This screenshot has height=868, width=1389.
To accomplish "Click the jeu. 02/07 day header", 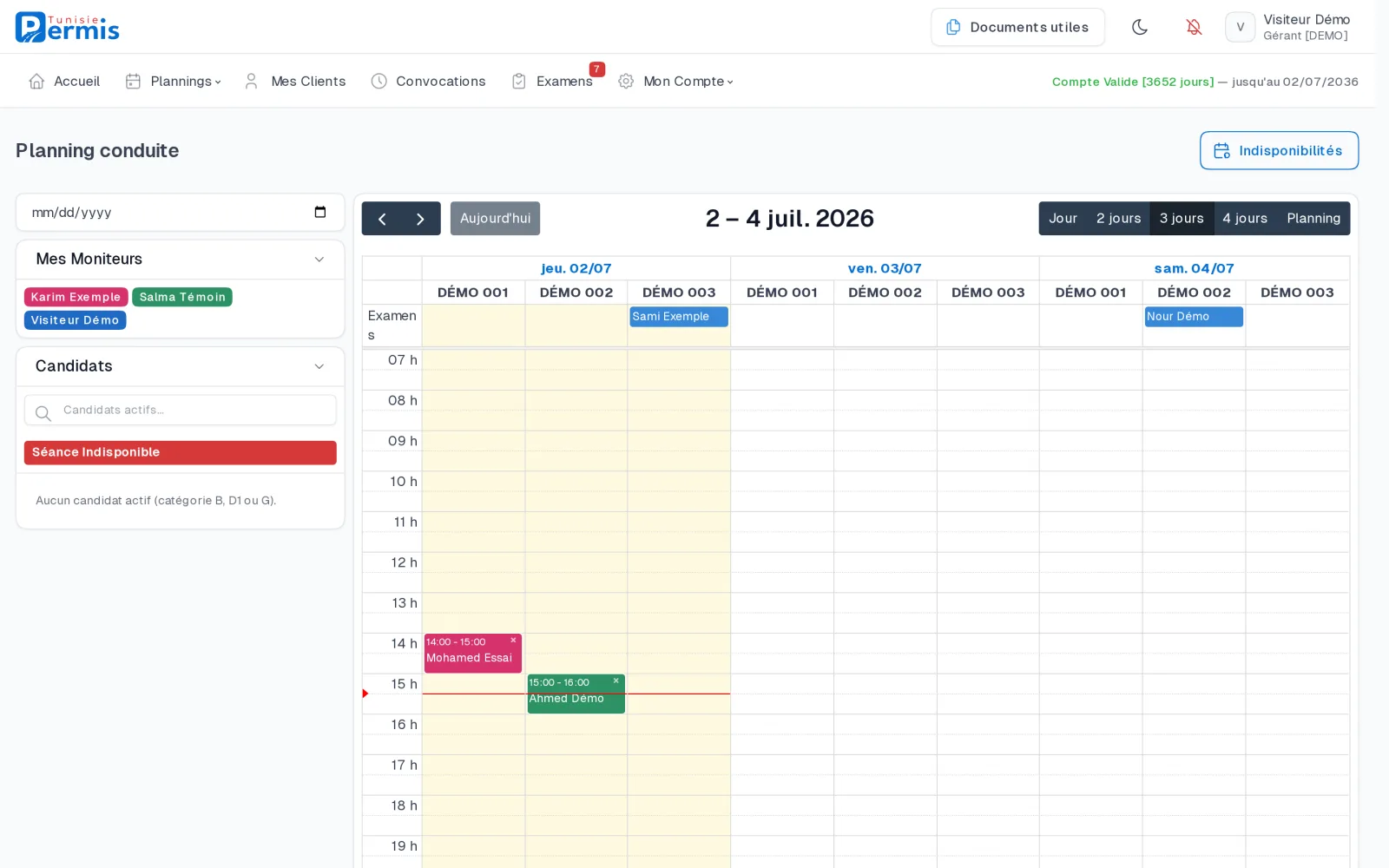I will click(x=576, y=268).
